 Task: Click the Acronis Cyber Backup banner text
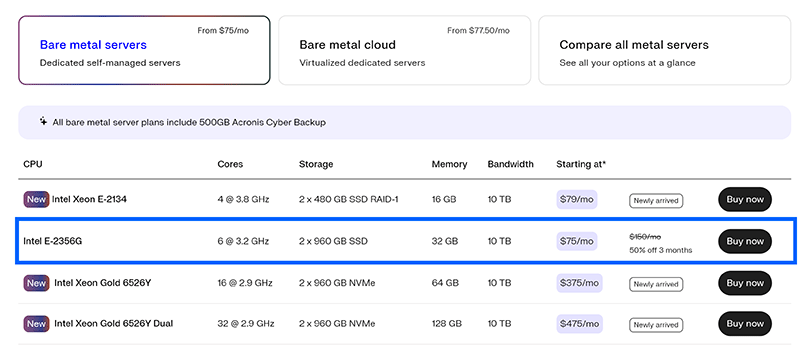click(x=189, y=122)
